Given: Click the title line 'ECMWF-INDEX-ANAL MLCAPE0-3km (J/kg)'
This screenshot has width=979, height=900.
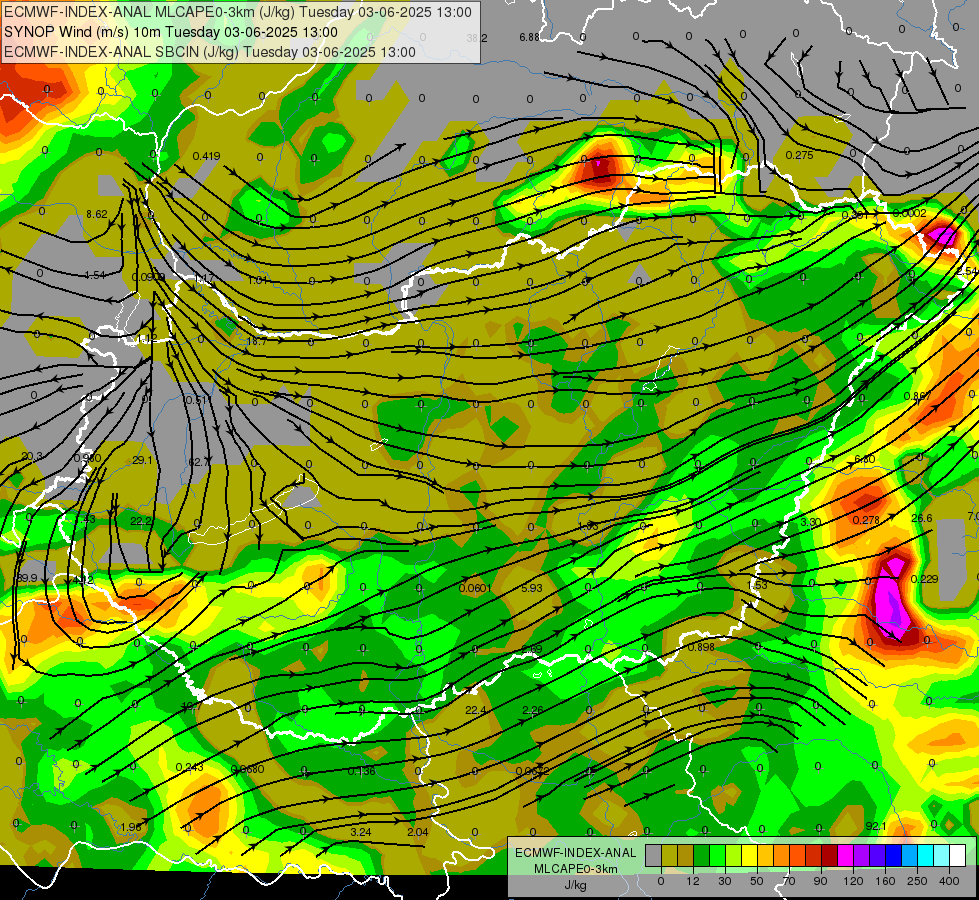Looking at the screenshot, I should tap(237, 12).
